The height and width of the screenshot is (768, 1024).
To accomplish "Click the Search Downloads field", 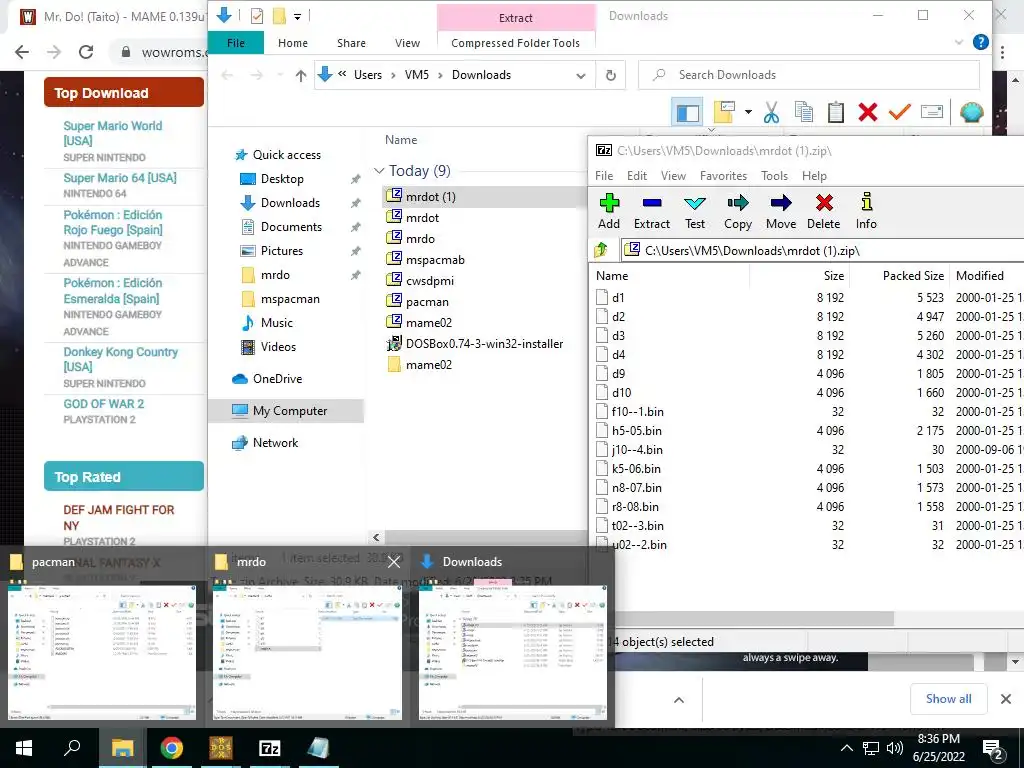I will 808,75.
